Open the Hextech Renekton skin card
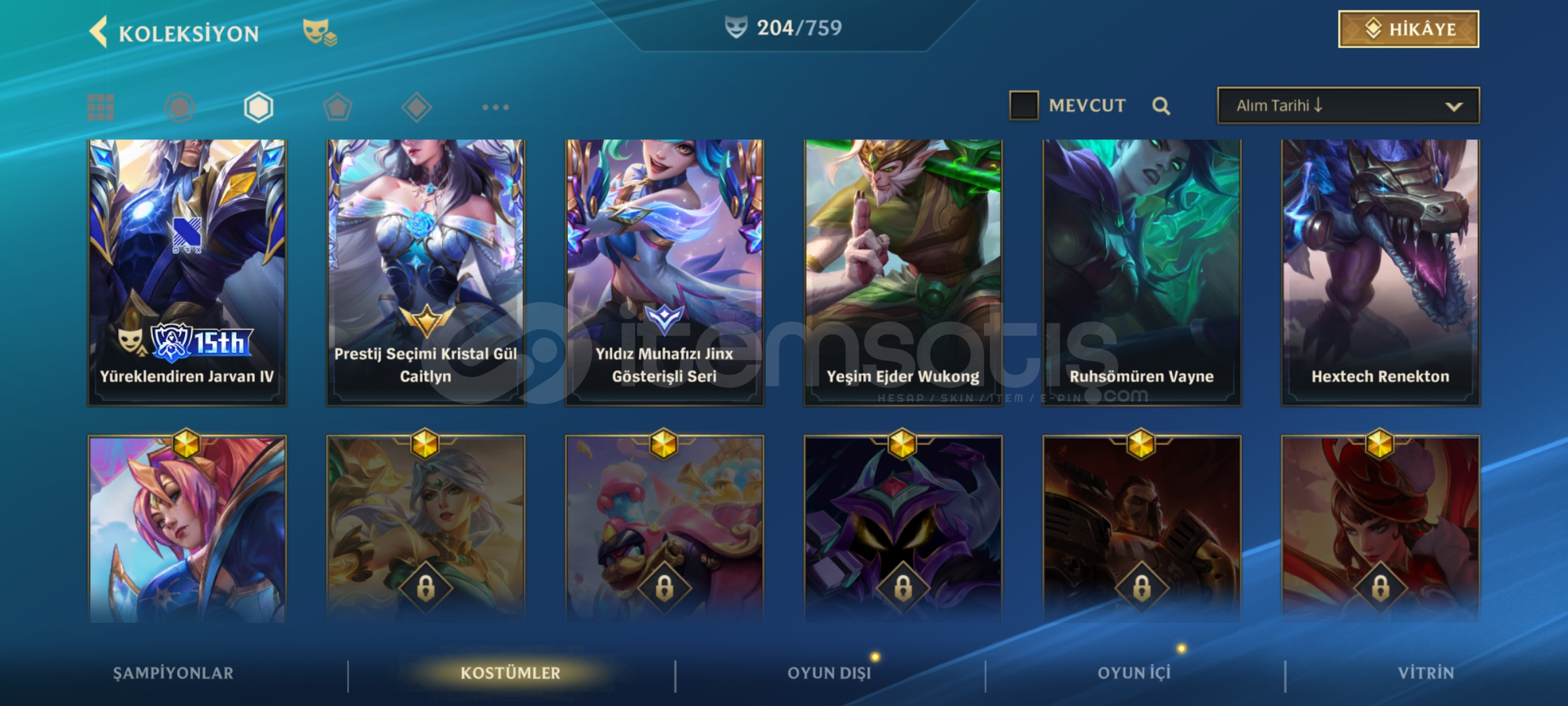1568x706 pixels. coord(1380,273)
